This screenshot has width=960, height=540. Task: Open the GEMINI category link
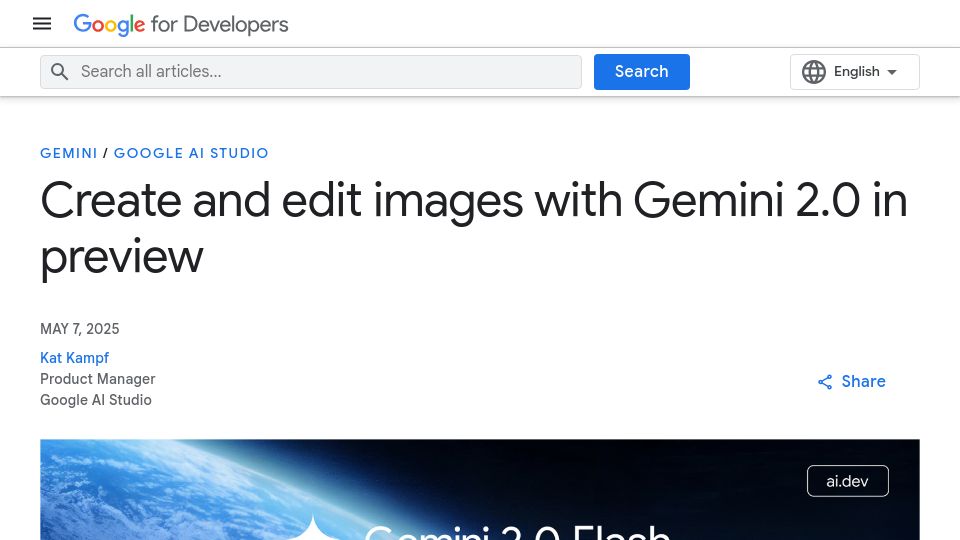click(x=69, y=153)
